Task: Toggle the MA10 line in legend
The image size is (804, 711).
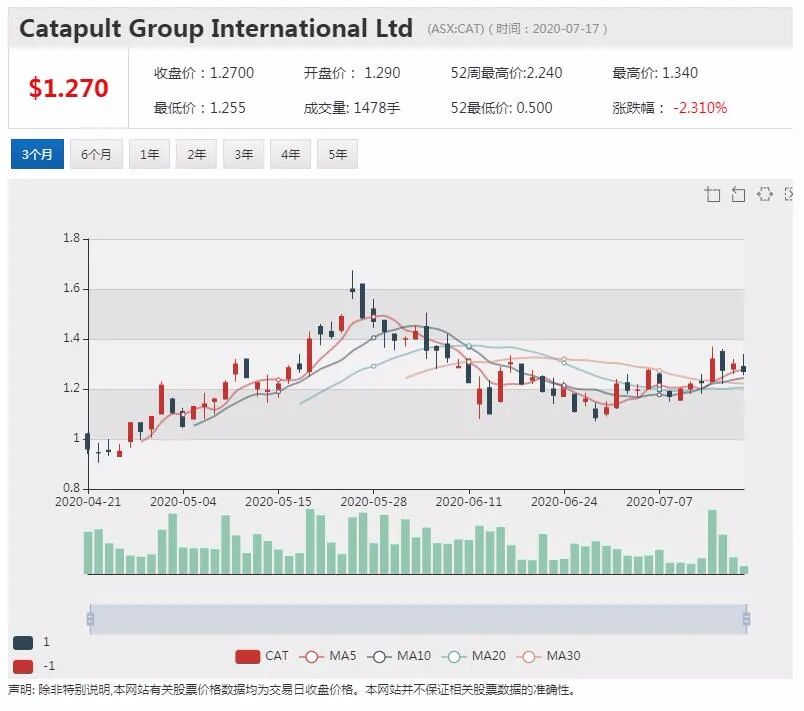Action: (399, 656)
